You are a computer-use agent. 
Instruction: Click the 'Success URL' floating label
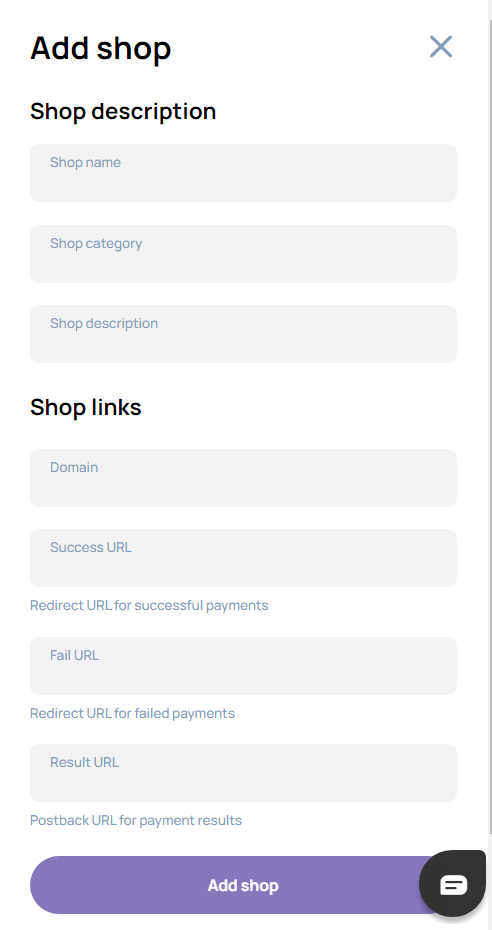pyautogui.click(x=91, y=547)
